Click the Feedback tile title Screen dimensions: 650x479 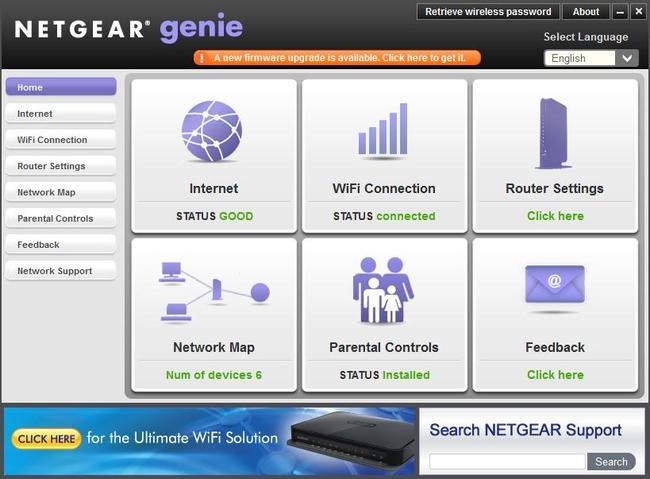[555, 347]
